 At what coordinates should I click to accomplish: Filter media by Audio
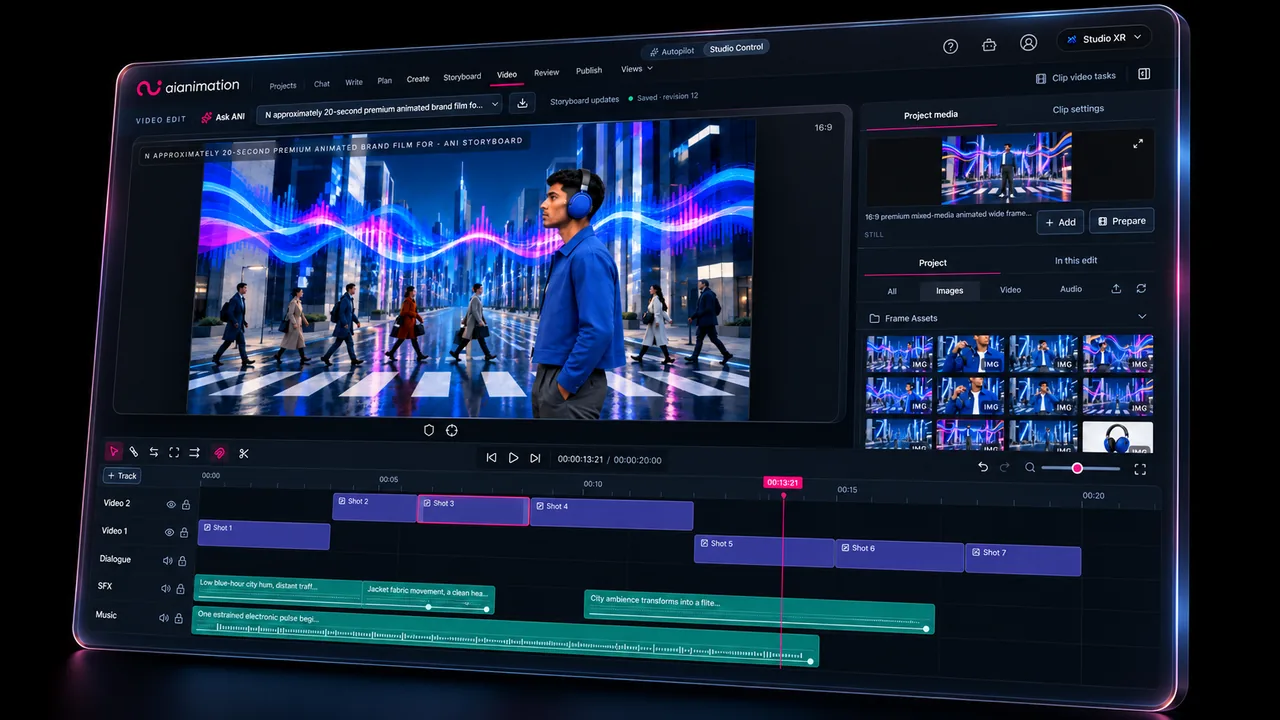[1071, 289]
